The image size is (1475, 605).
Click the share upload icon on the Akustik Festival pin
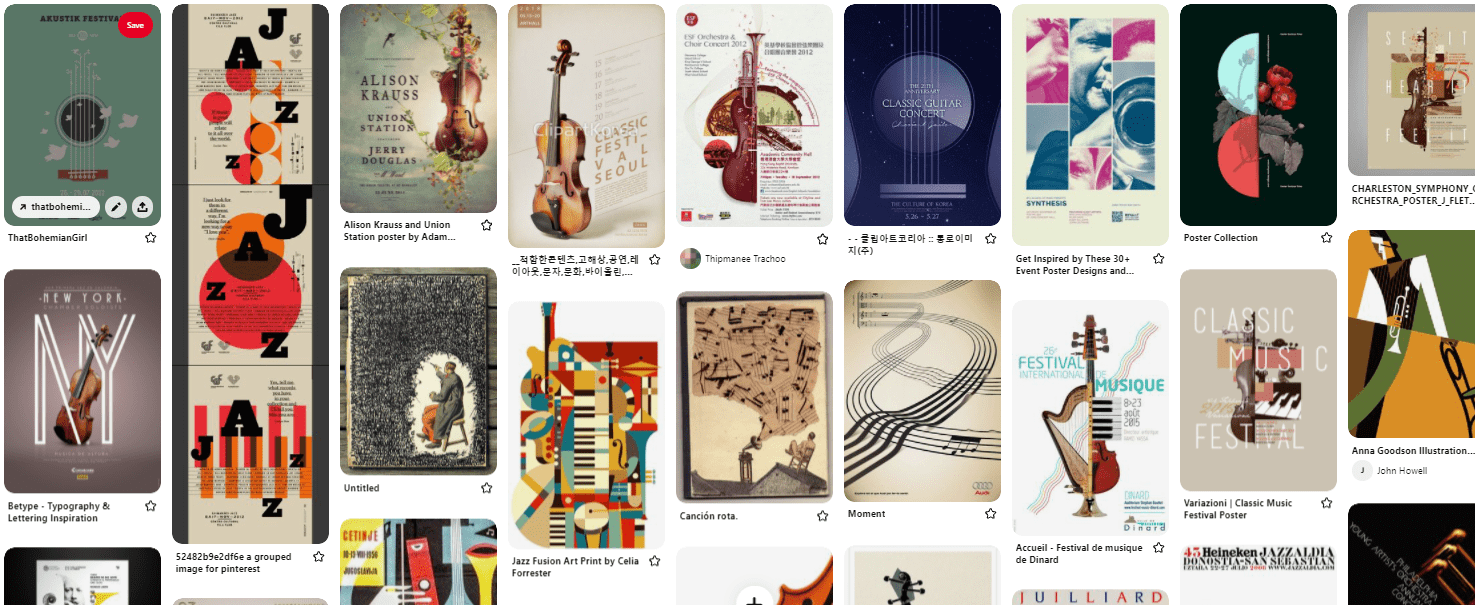(142, 207)
